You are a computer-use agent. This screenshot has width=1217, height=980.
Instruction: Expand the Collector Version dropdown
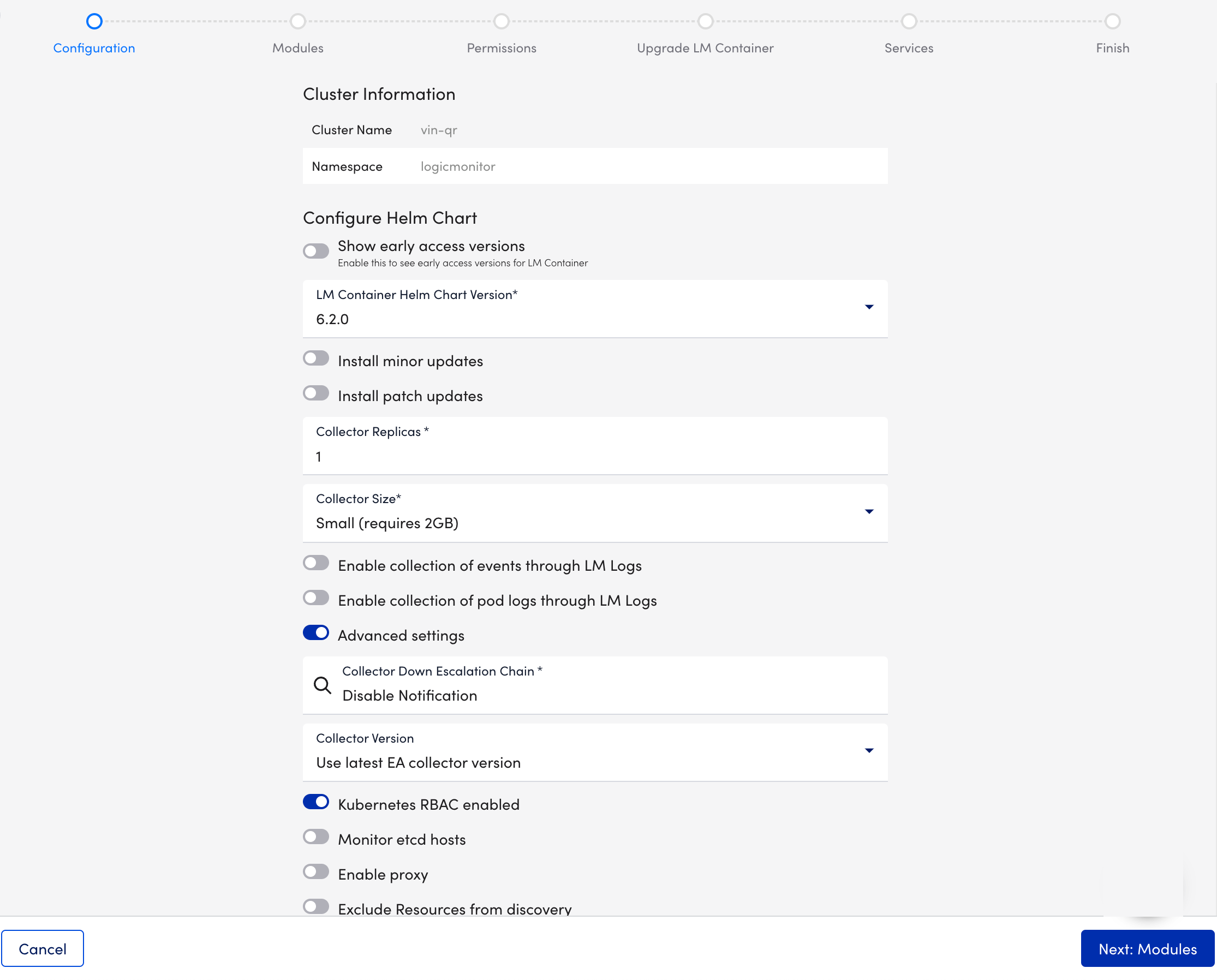tap(868, 751)
